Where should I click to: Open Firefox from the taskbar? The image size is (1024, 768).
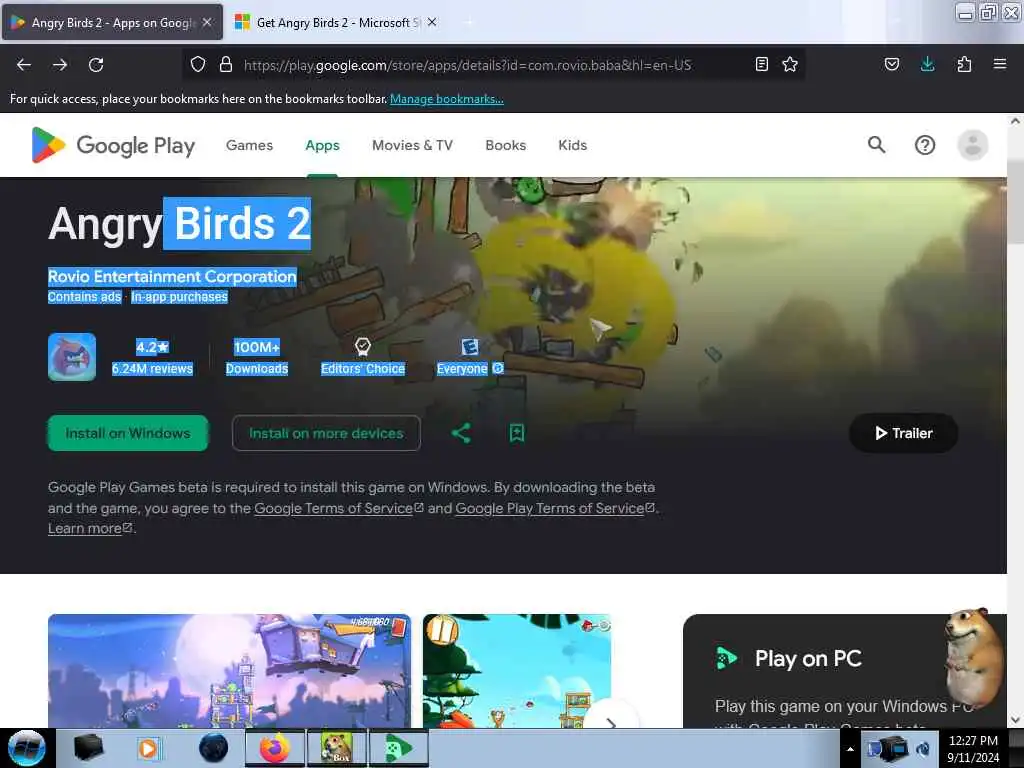275,748
